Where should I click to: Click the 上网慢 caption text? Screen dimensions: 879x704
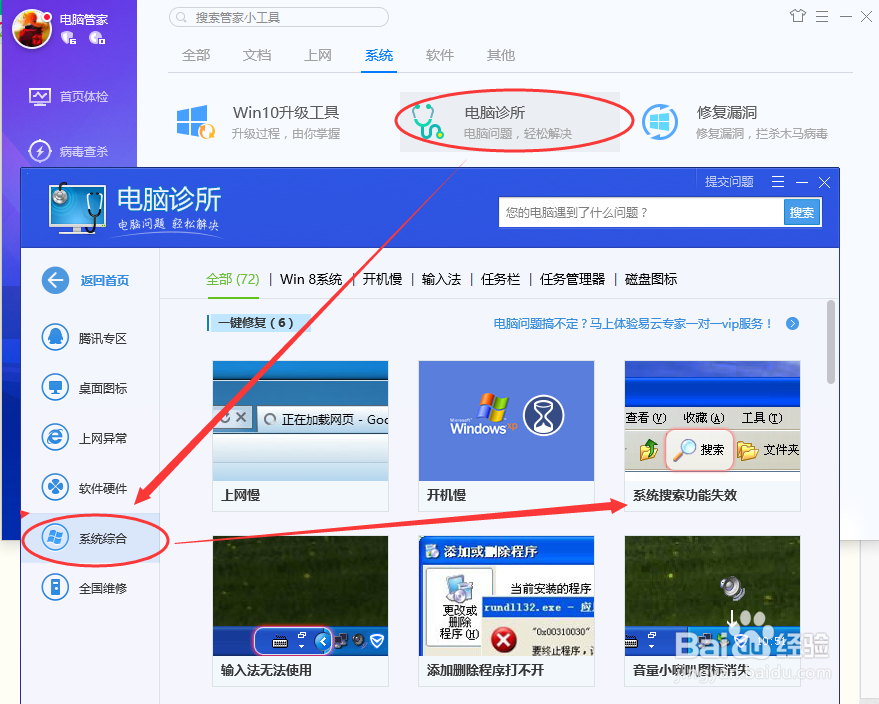240,495
